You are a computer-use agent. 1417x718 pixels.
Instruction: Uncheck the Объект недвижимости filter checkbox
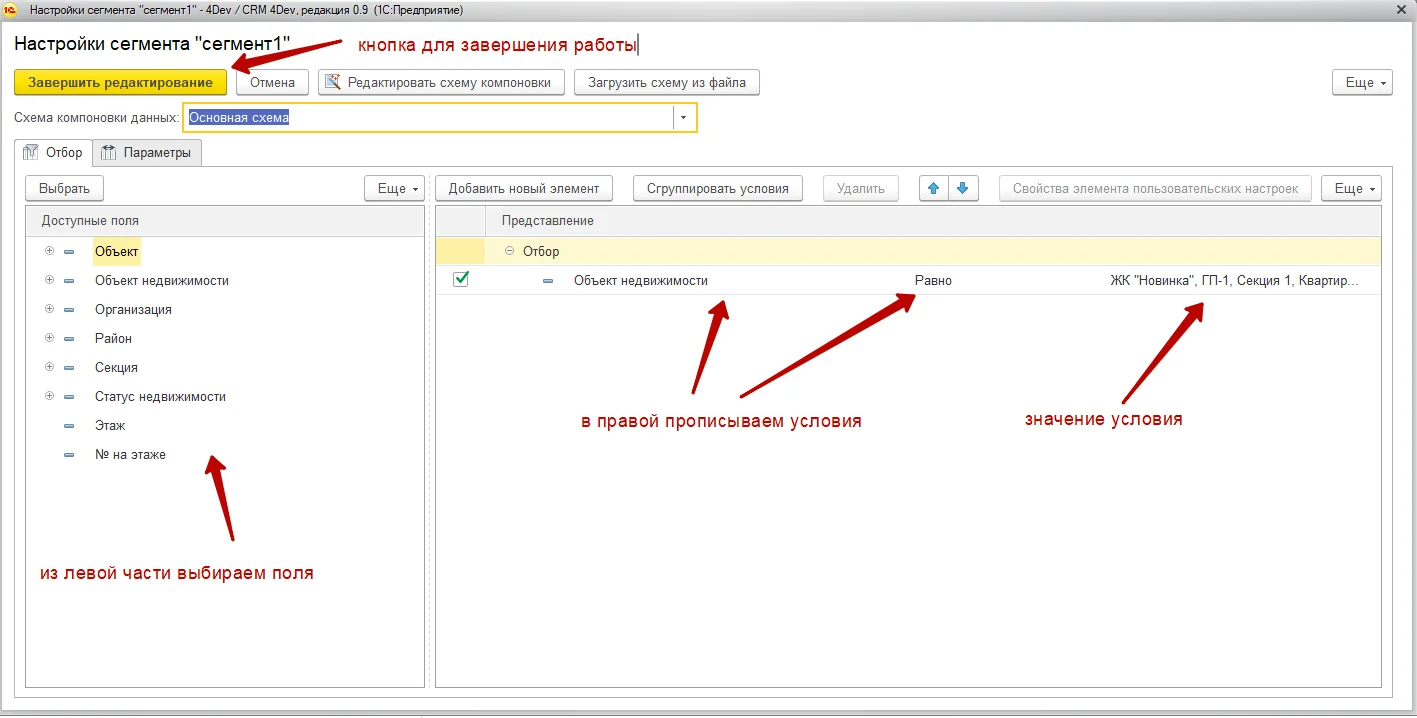[461, 280]
